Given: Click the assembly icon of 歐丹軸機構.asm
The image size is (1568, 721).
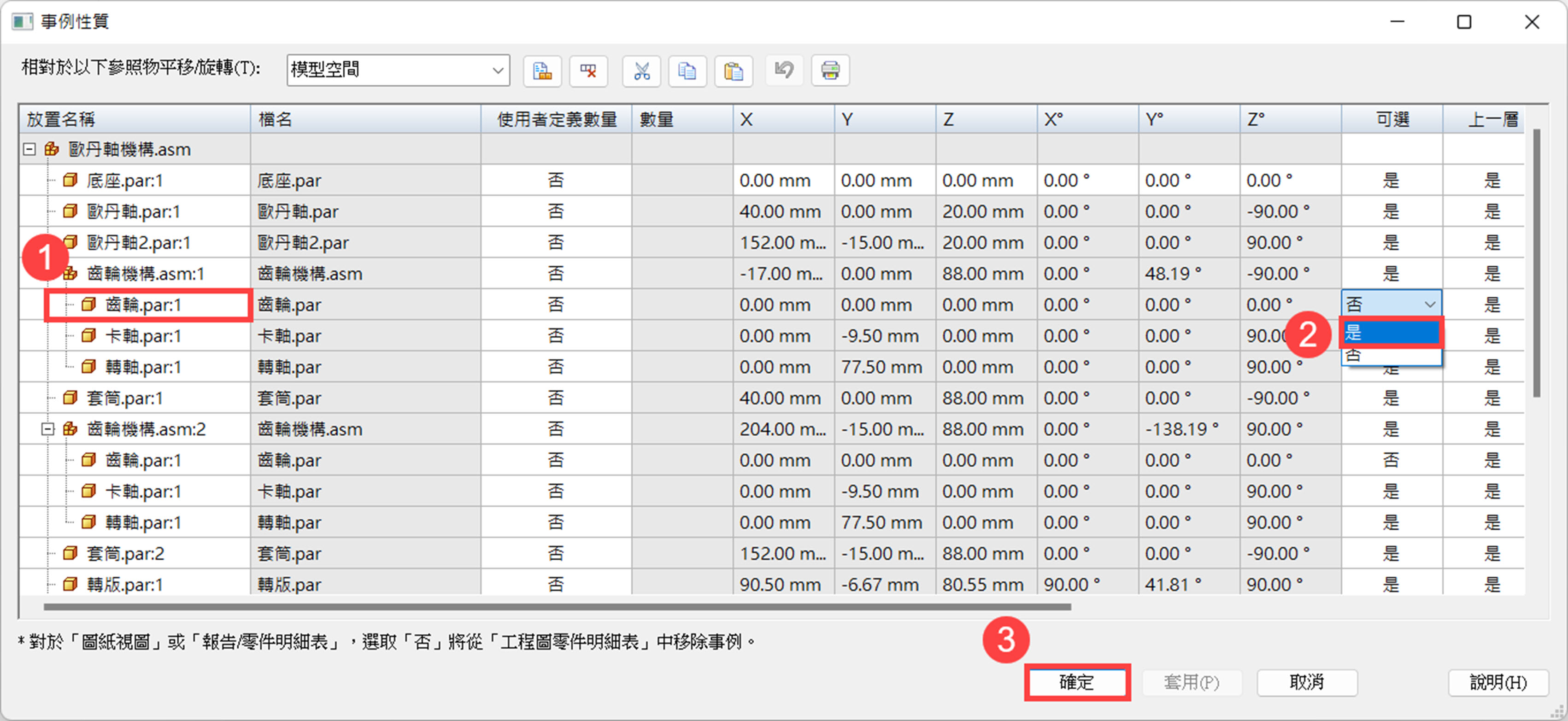Looking at the screenshot, I should coord(52,149).
